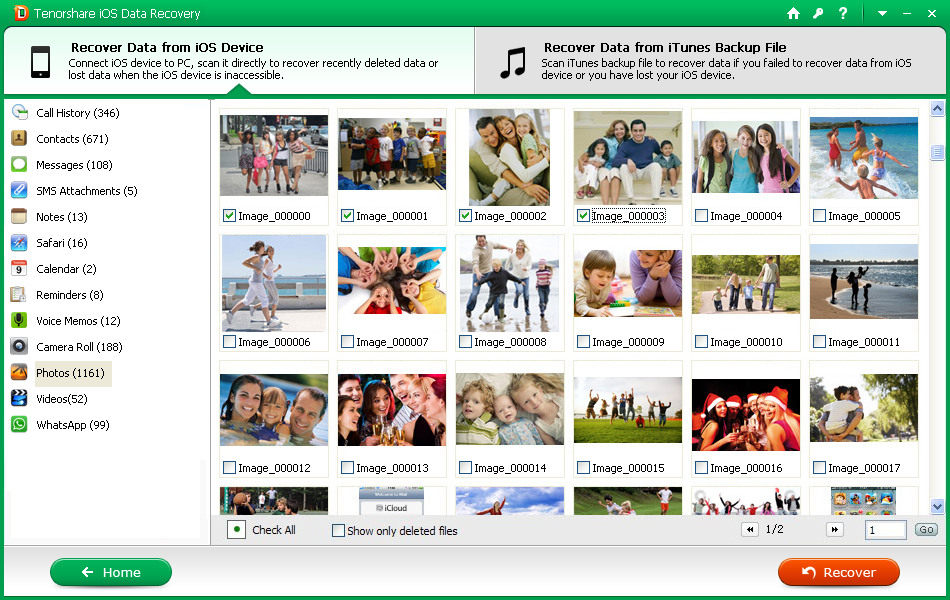Open help via question mark icon
This screenshot has height=600, width=950.
point(843,13)
